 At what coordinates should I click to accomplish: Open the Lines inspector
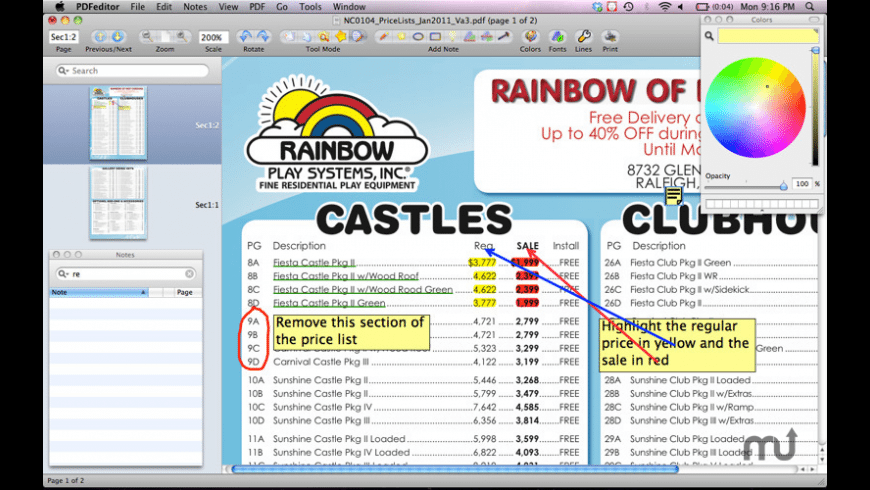coord(583,37)
